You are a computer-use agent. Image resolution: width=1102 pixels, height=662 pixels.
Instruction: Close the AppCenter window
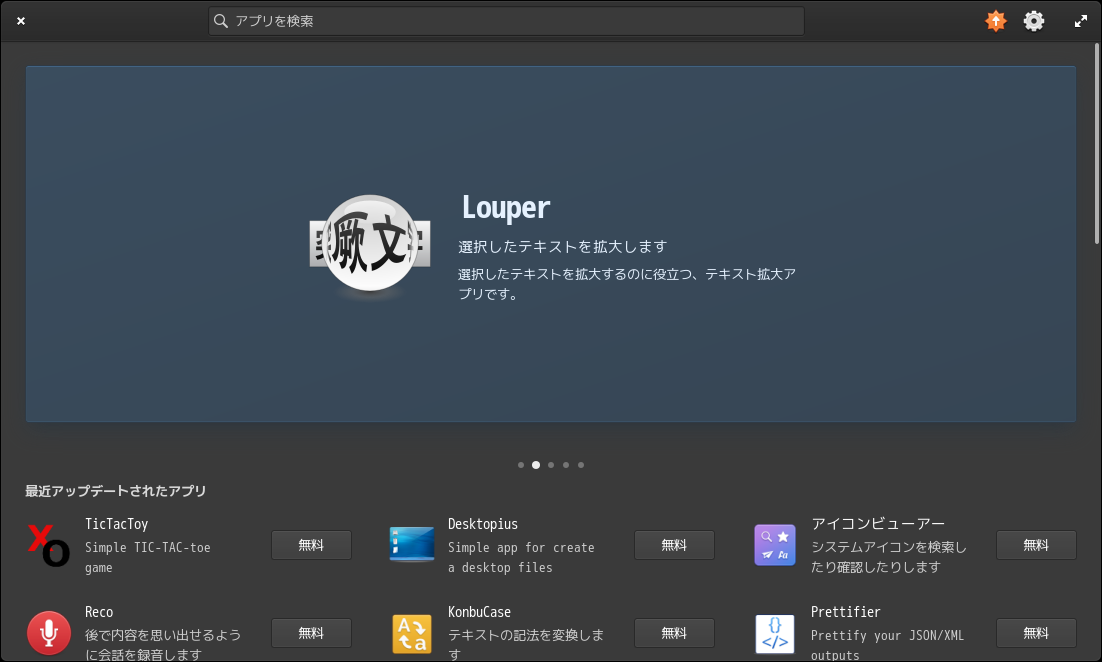click(21, 21)
